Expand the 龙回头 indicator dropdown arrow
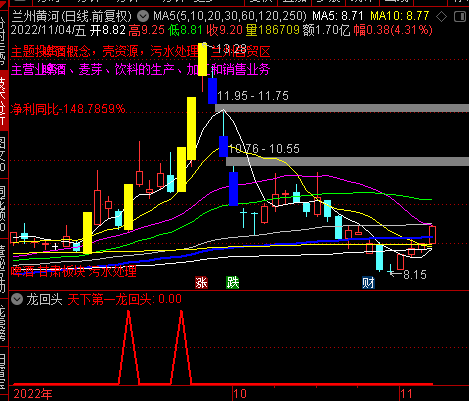The height and width of the screenshot is (401, 469). (17, 299)
